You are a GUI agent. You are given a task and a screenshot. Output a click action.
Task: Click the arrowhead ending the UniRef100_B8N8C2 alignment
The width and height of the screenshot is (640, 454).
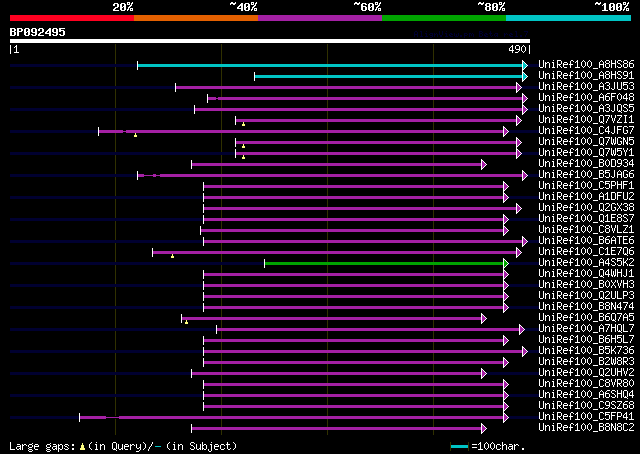click(x=484, y=428)
